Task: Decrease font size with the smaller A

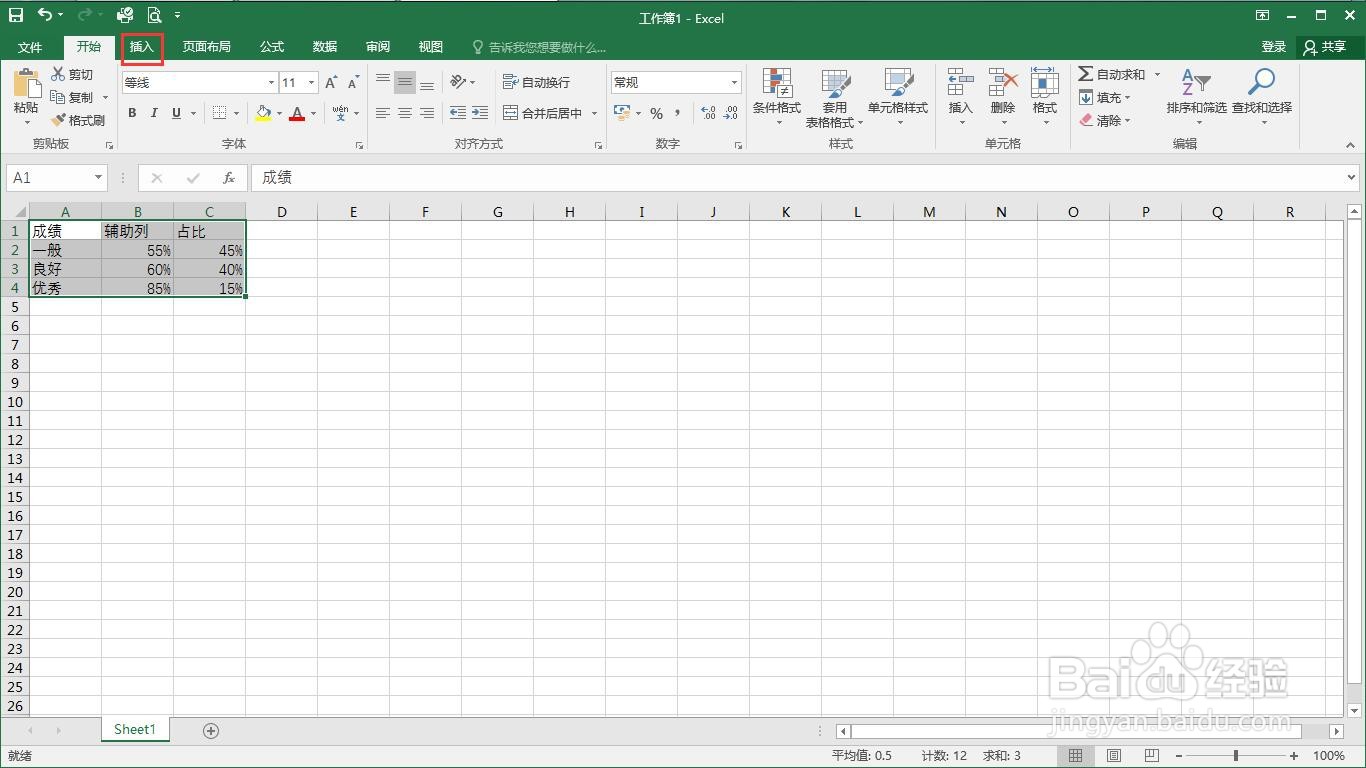Action: point(353,82)
